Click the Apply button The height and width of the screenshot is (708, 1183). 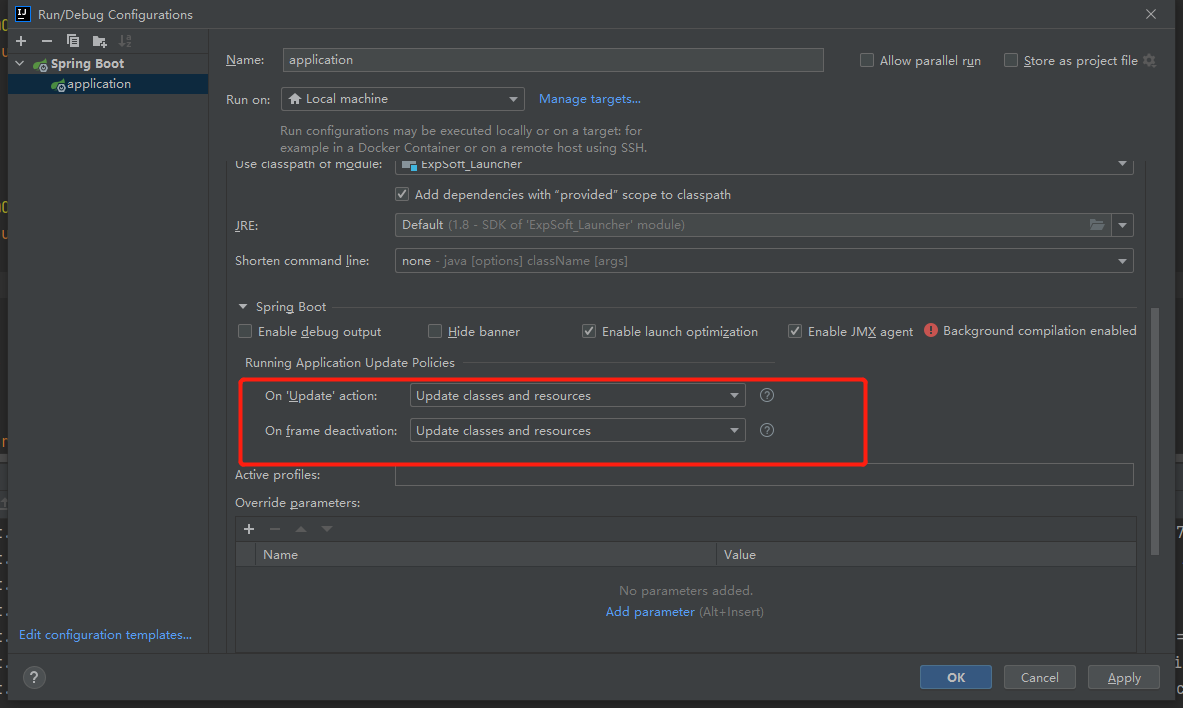coord(1123,677)
